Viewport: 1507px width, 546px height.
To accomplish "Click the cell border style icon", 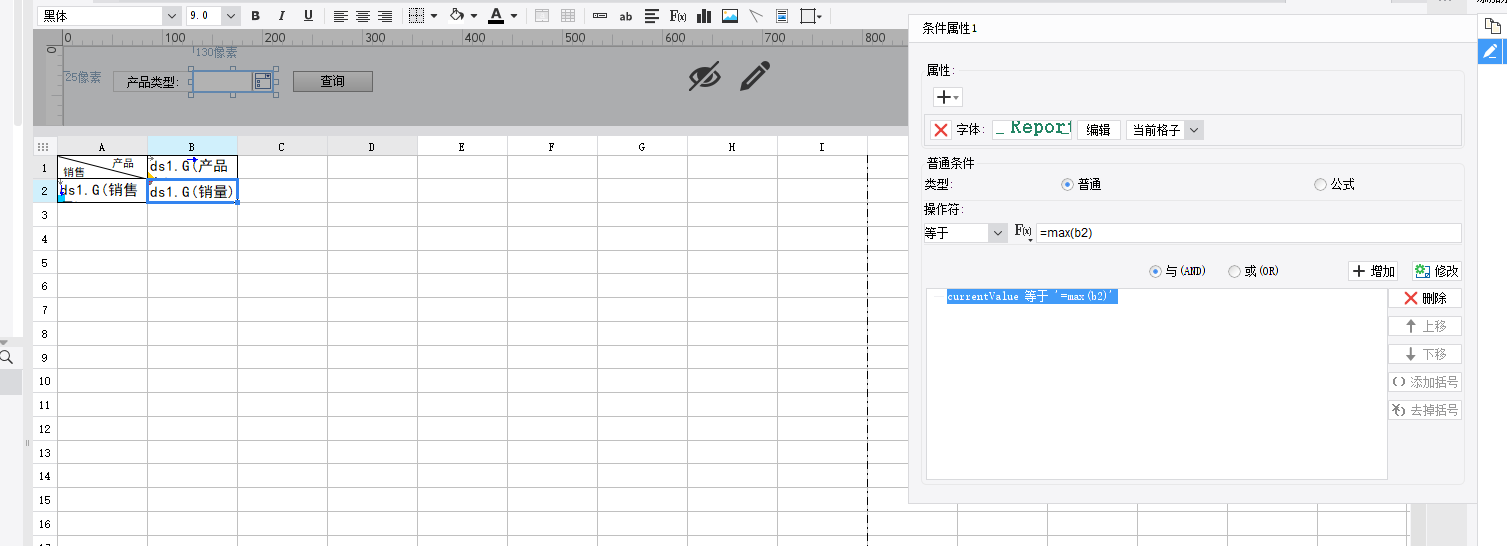I will tap(417, 16).
